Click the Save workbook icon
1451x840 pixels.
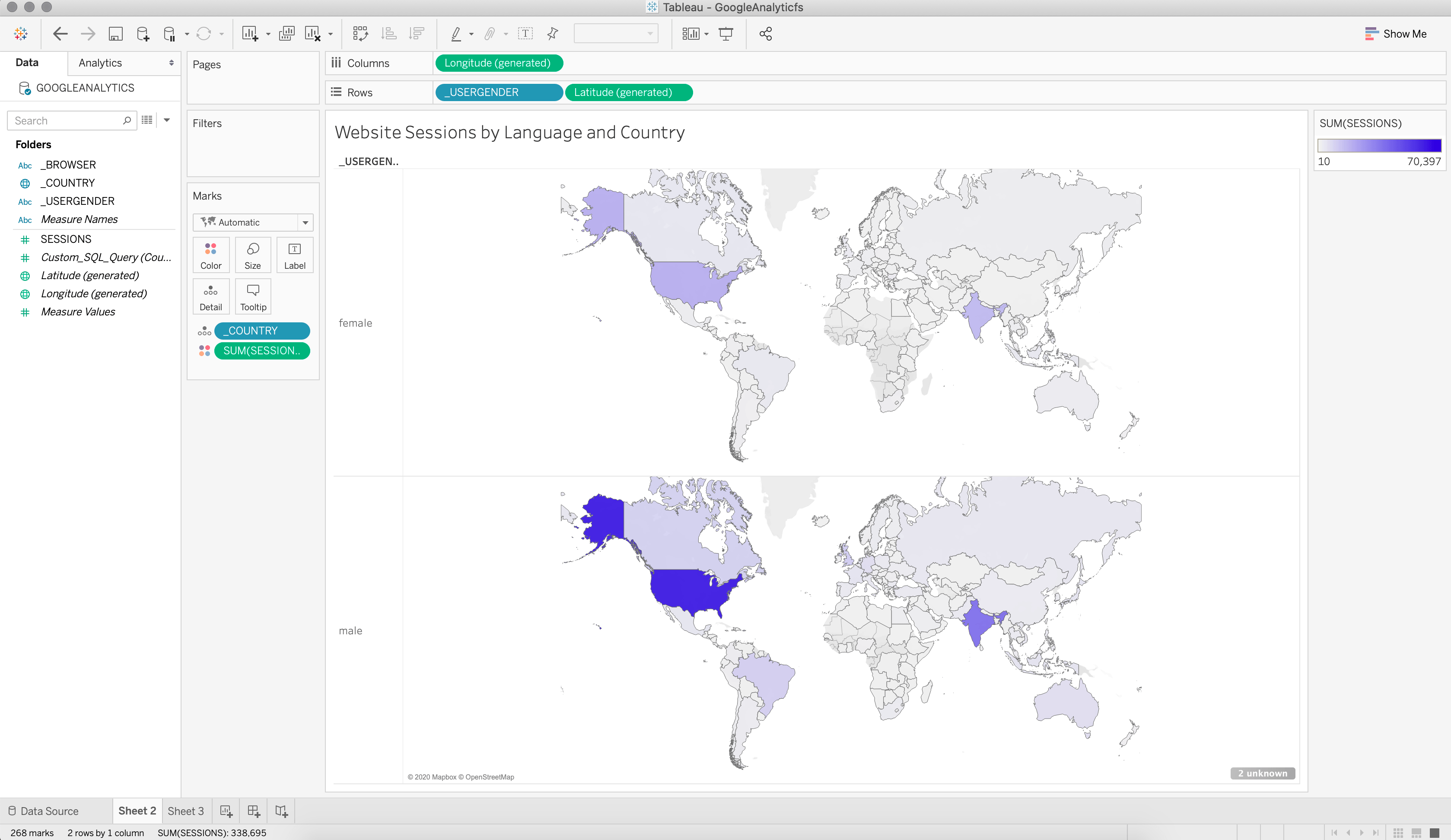pos(115,34)
